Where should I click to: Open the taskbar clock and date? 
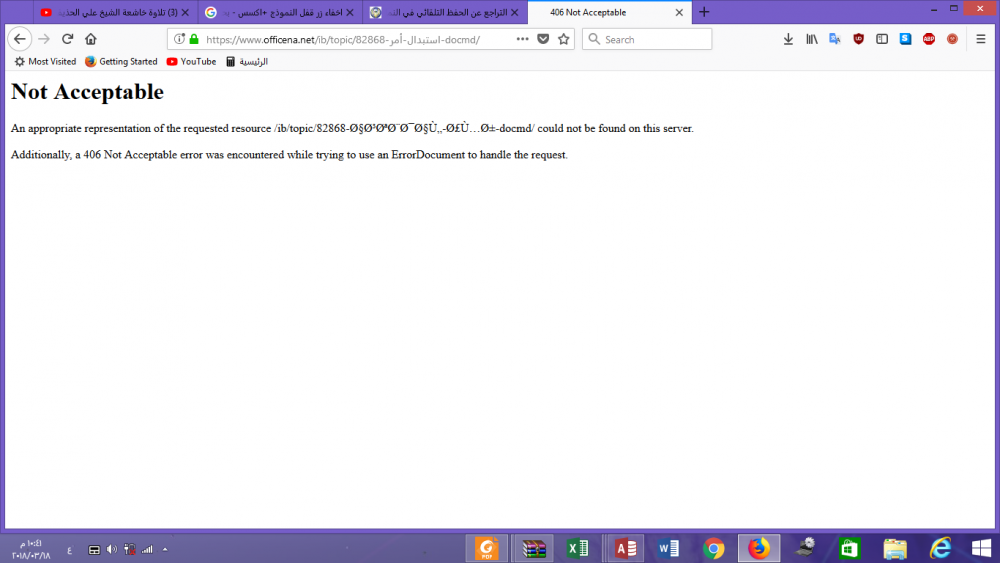click(31, 549)
